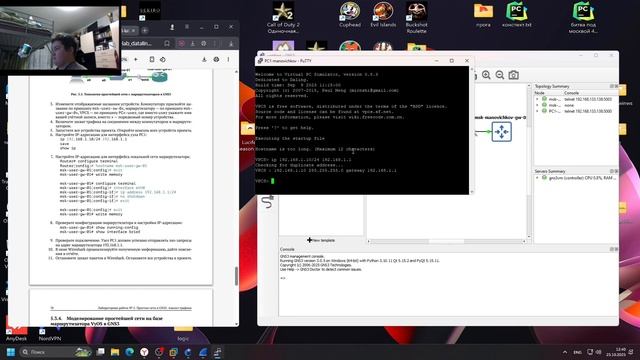Open Yandex Browser from taskbar
Image resolution: width=640 pixels, height=360 pixels.
pos(144,352)
